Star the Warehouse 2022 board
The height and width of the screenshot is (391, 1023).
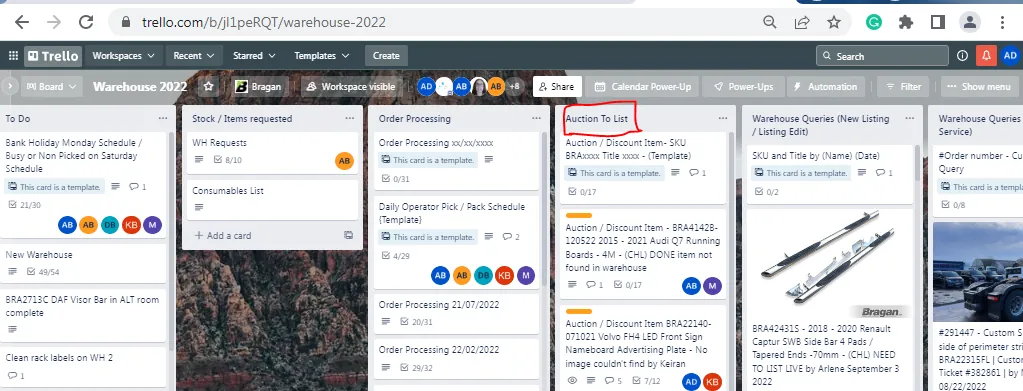pyautogui.click(x=208, y=86)
